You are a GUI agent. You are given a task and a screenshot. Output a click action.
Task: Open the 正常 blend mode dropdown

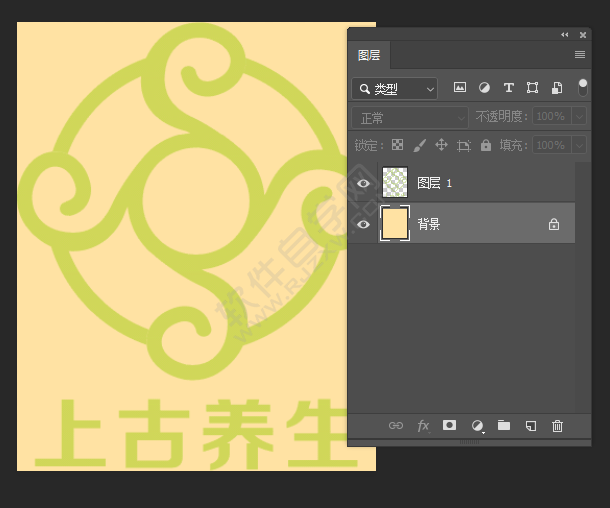[409, 117]
